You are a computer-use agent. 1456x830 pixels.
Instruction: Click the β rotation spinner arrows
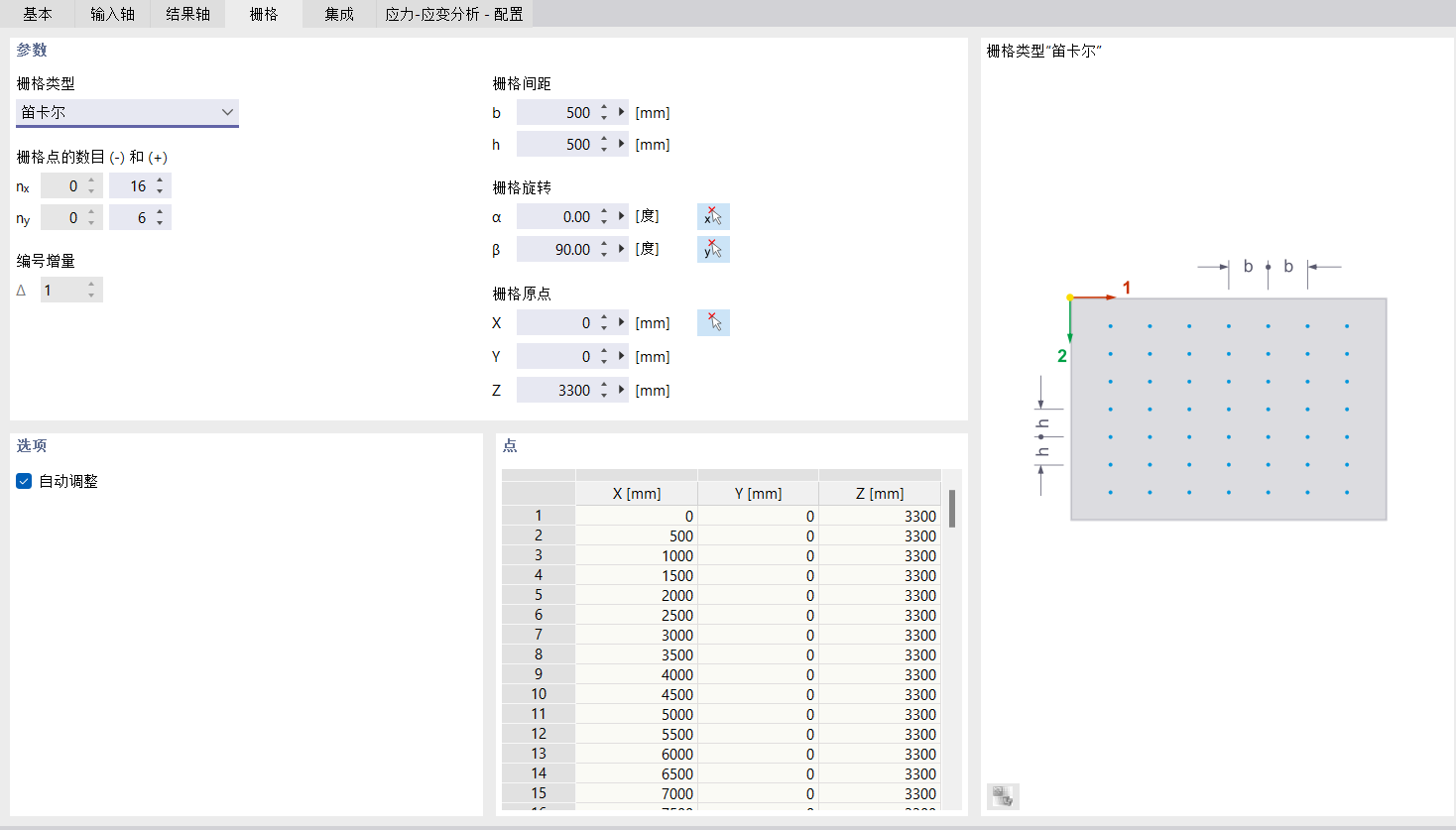click(604, 249)
